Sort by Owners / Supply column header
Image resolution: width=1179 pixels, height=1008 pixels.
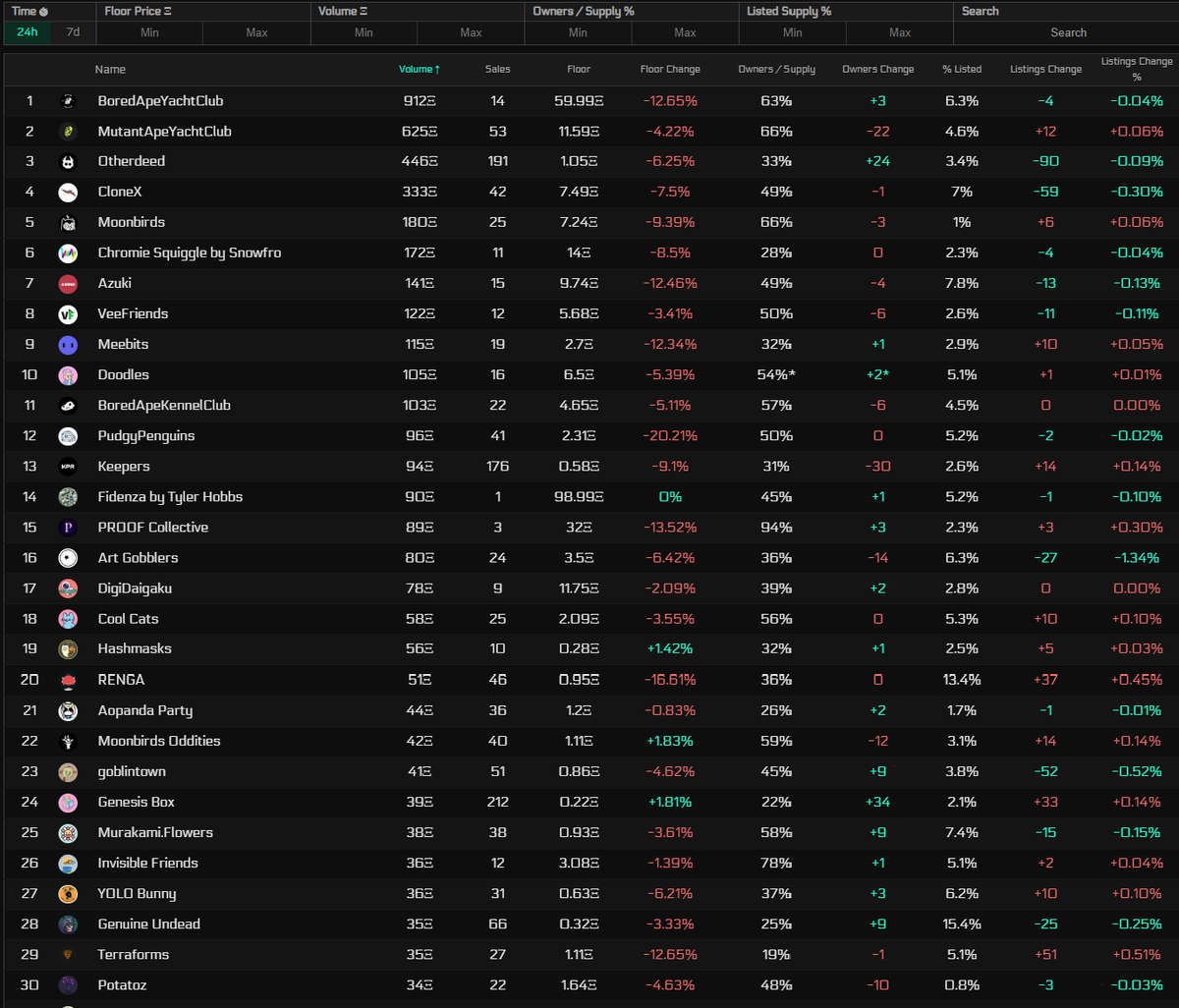tap(776, 69)
